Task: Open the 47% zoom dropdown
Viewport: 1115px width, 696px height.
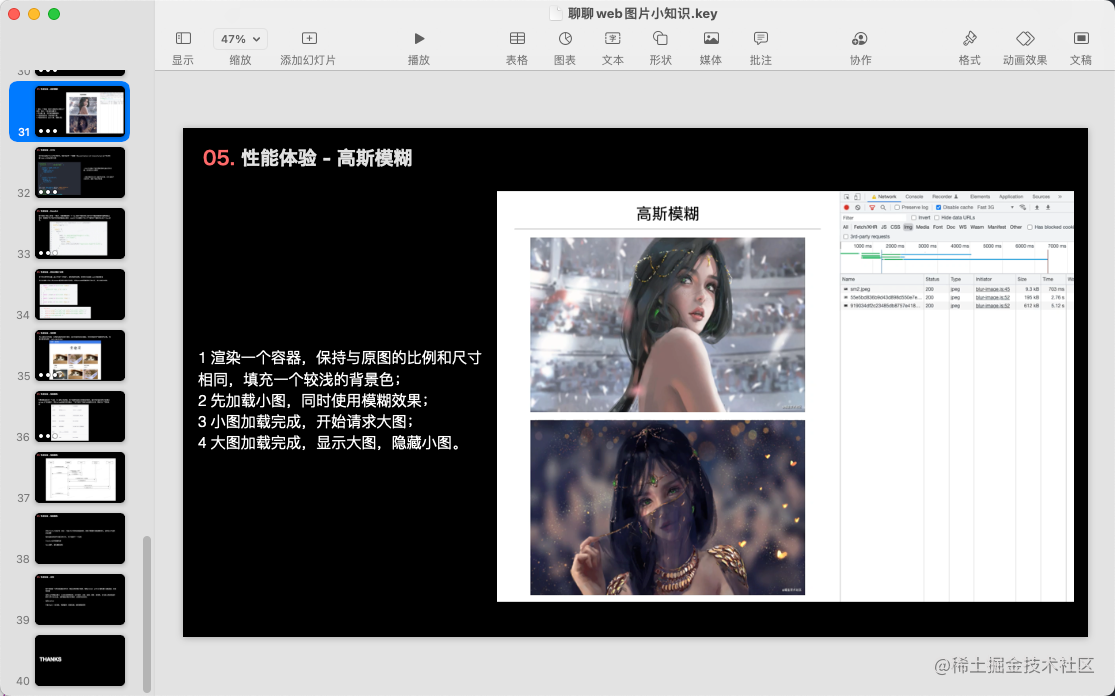Action: tap(240, 39)
